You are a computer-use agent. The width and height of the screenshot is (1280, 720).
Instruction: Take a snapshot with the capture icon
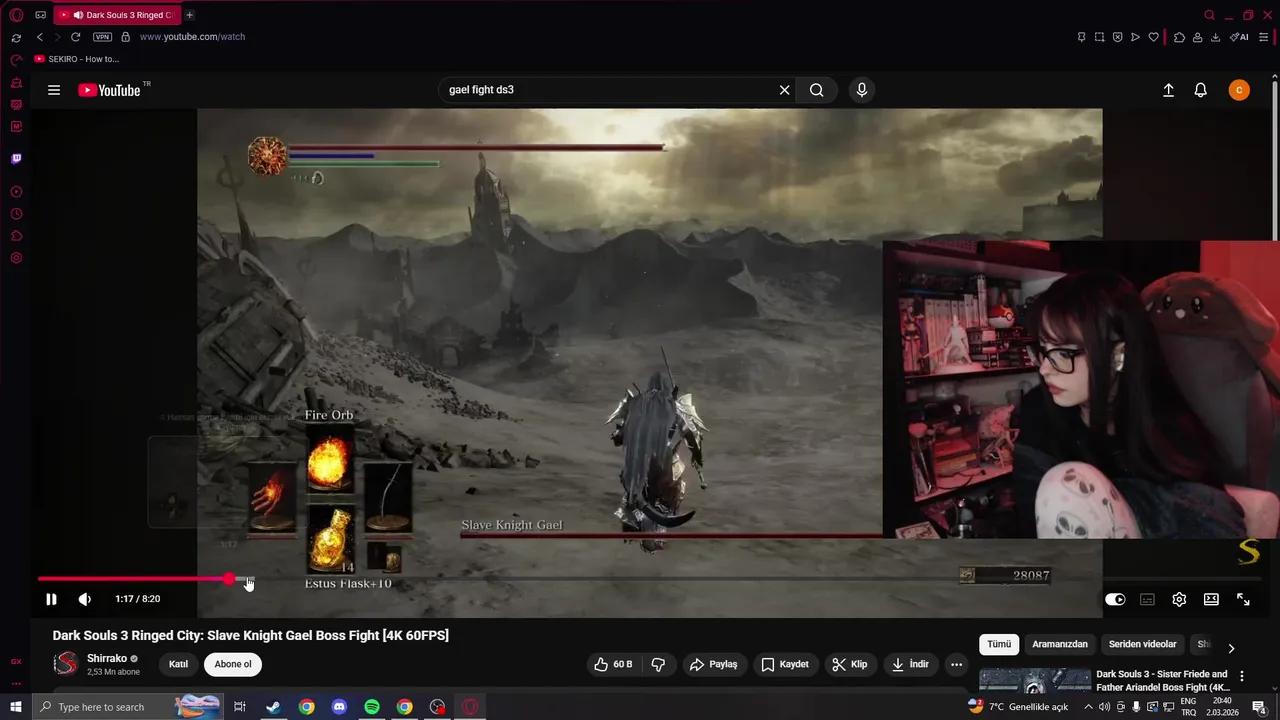[1099, 37]
